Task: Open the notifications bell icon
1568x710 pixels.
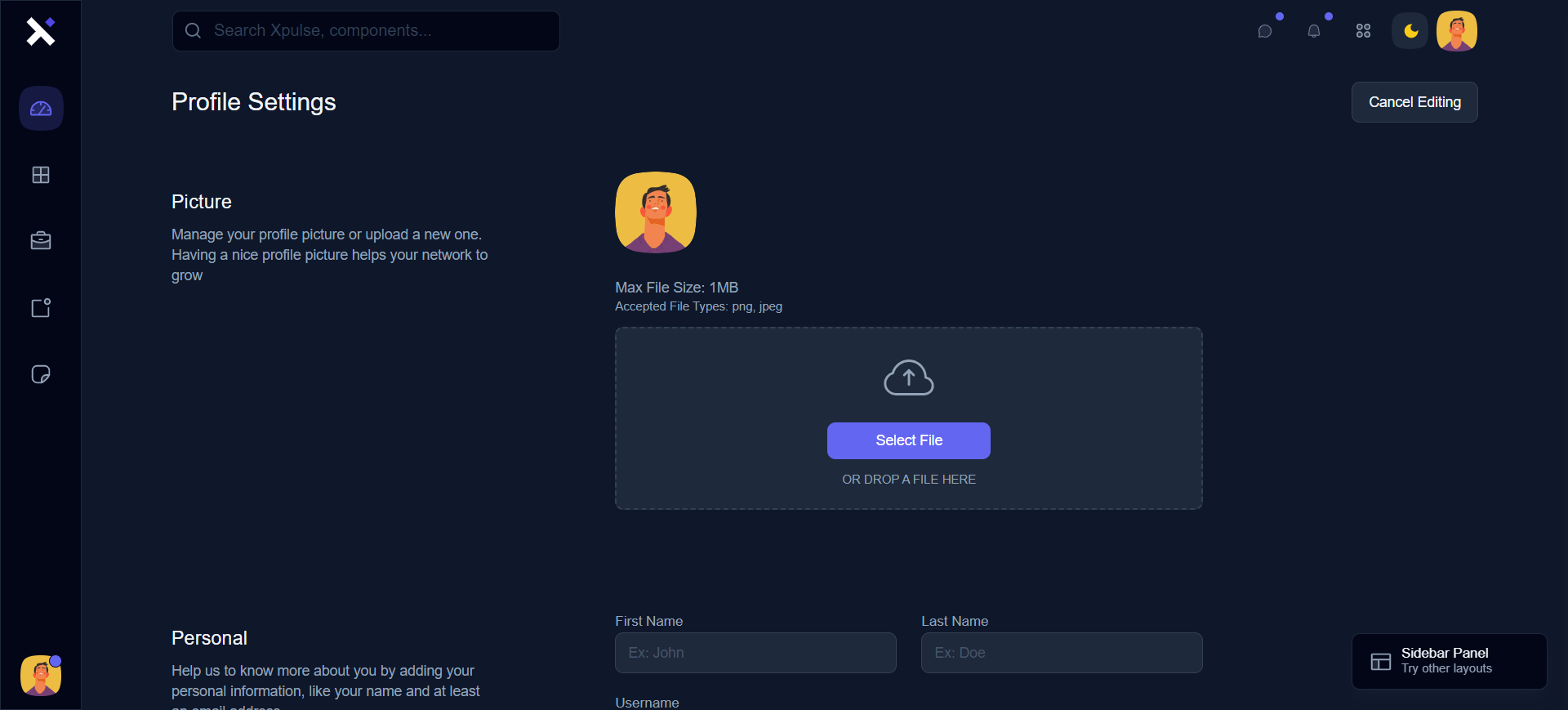Action: pyautogui.click(x=1314, y=31)
